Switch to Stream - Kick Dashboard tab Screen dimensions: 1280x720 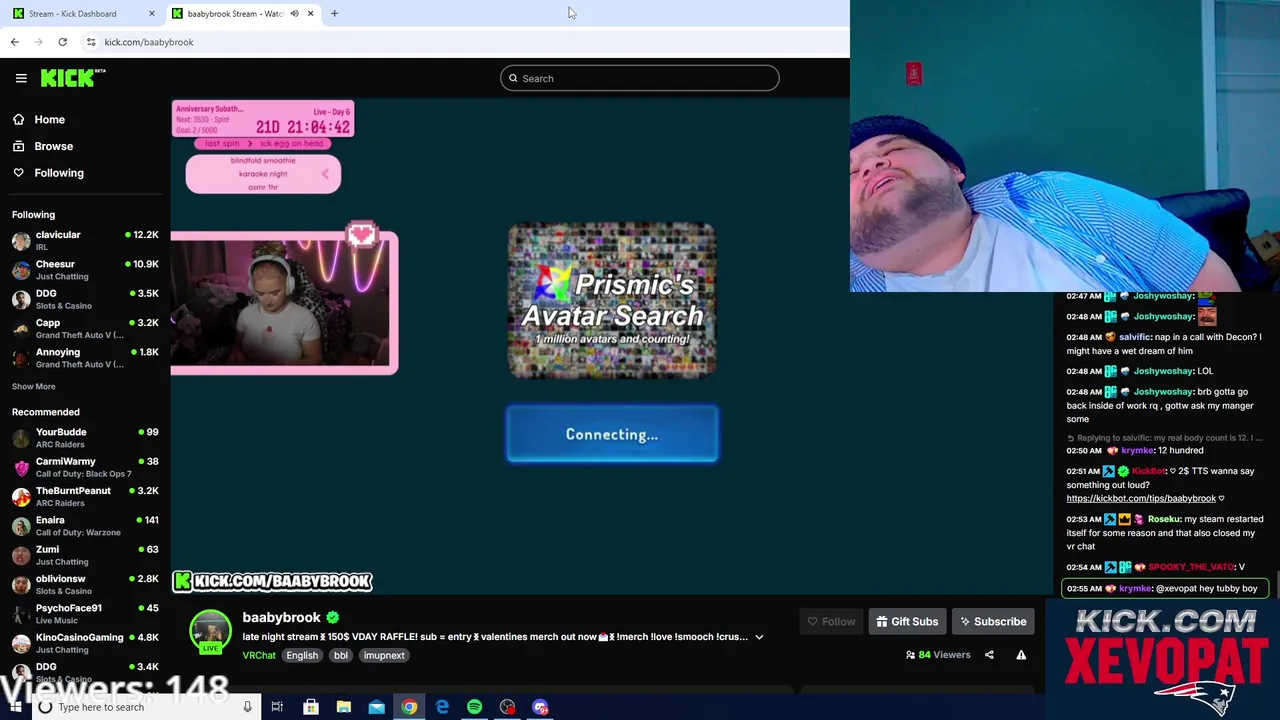coord(82,13)
